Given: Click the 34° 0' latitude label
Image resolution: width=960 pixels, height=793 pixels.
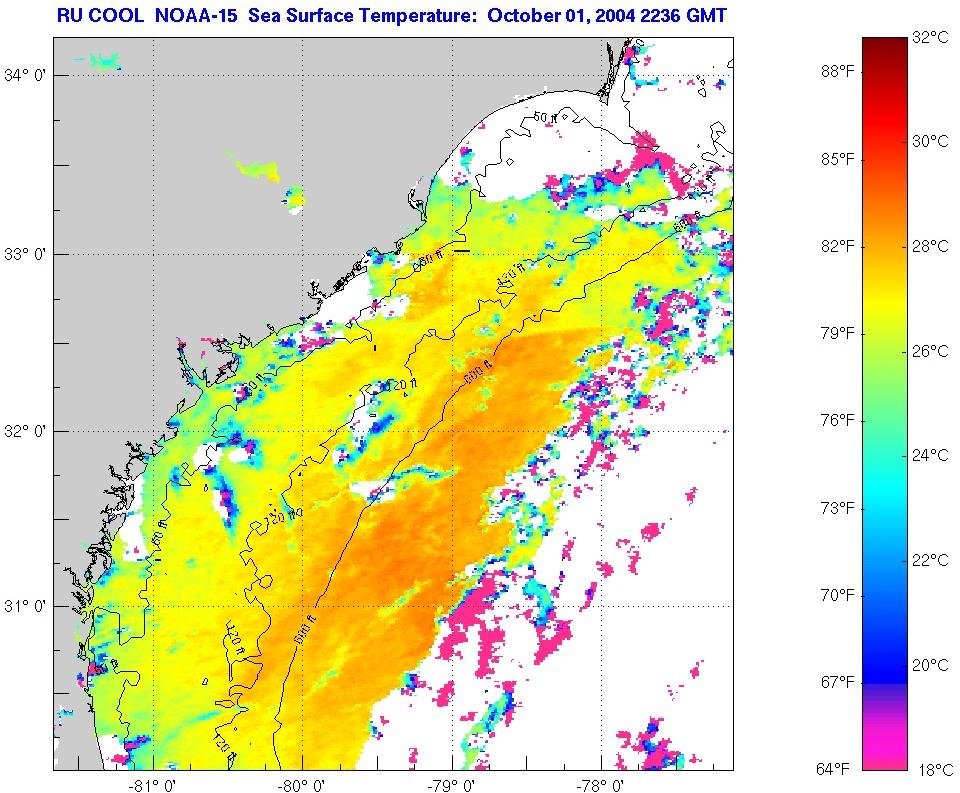Looking at the screenshot, I should point(25,76).
